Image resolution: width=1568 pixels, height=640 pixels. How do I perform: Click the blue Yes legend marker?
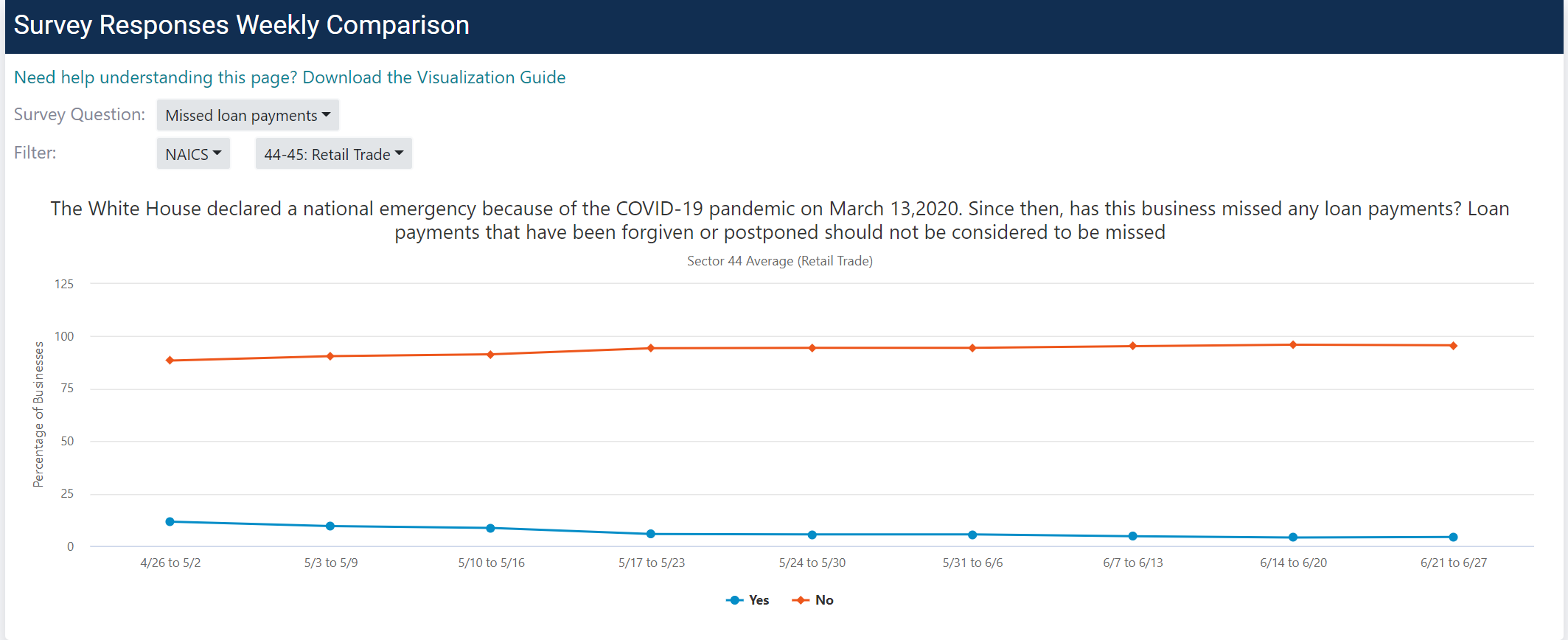[735, 600]
